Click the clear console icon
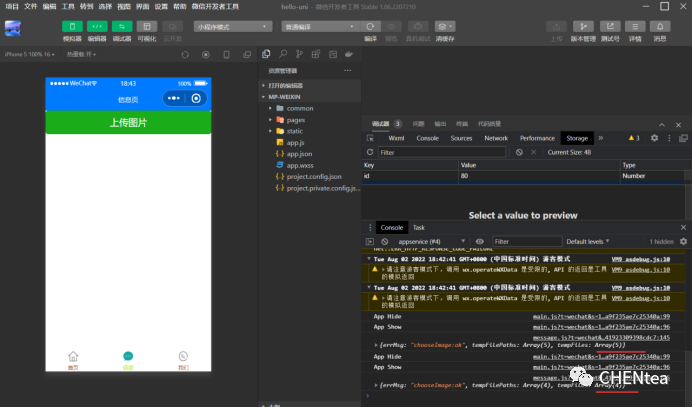692x407 pixels. (x=385, y=241)
